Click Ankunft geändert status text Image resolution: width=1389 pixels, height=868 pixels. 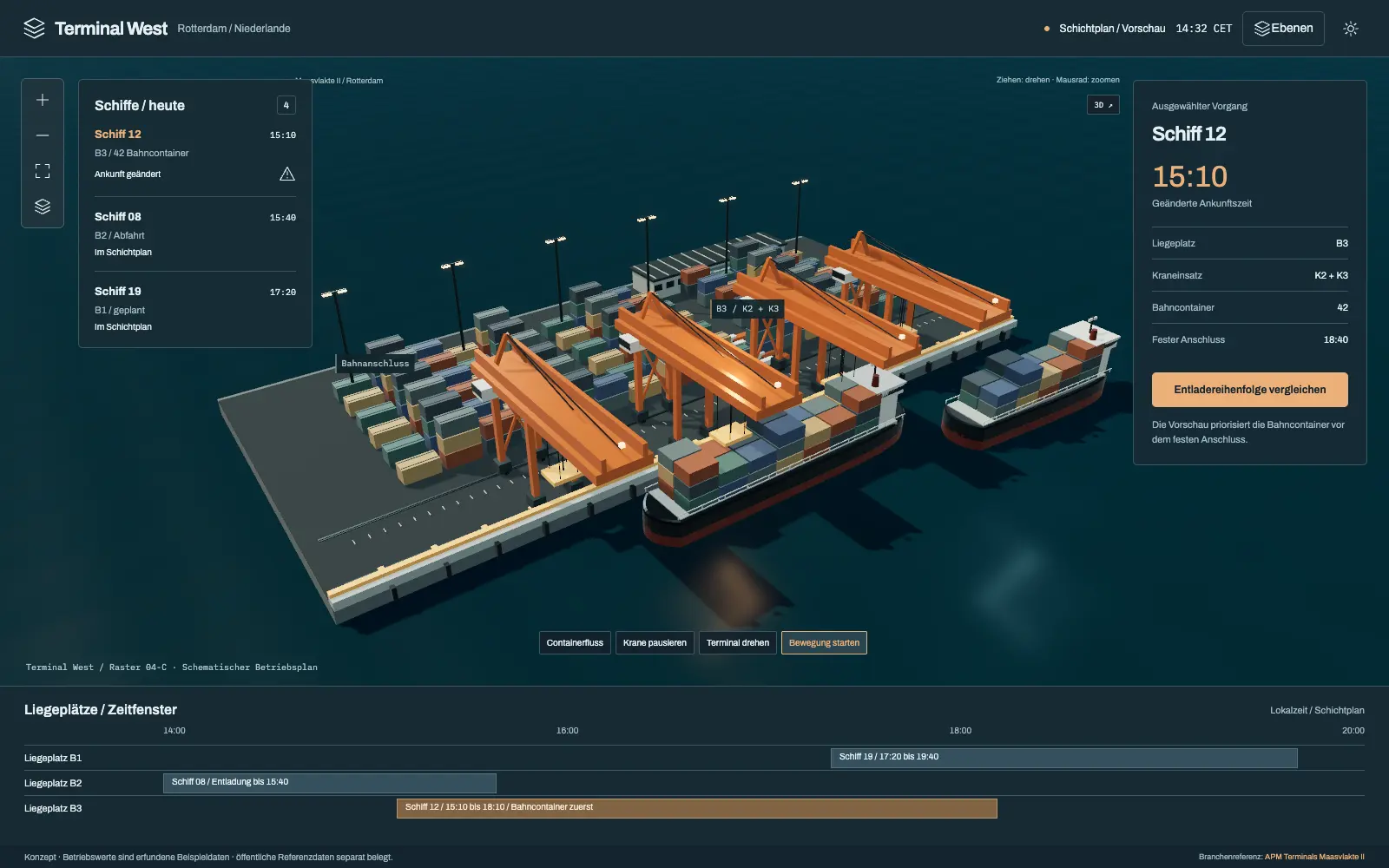pyautogui.click(x=128, y=174)
